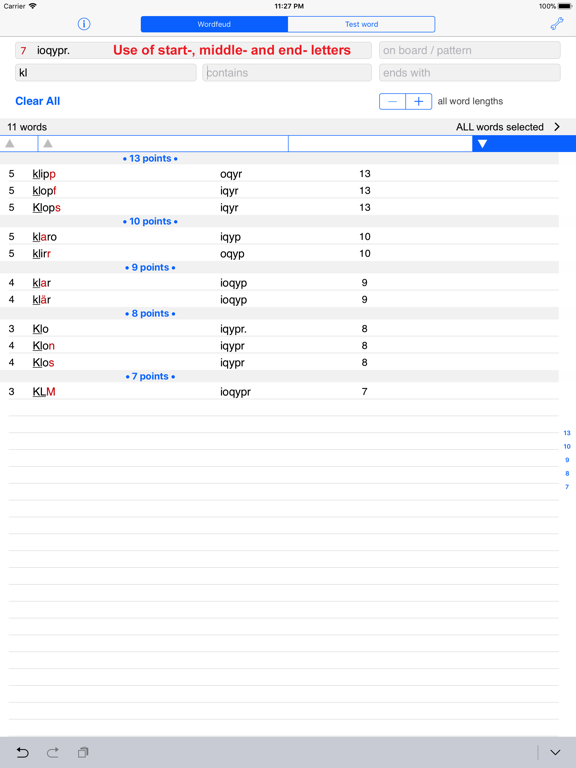Viewport: 576px width, 768px height.
Task: Select the word KLM
Action: [x=44, y=392]
